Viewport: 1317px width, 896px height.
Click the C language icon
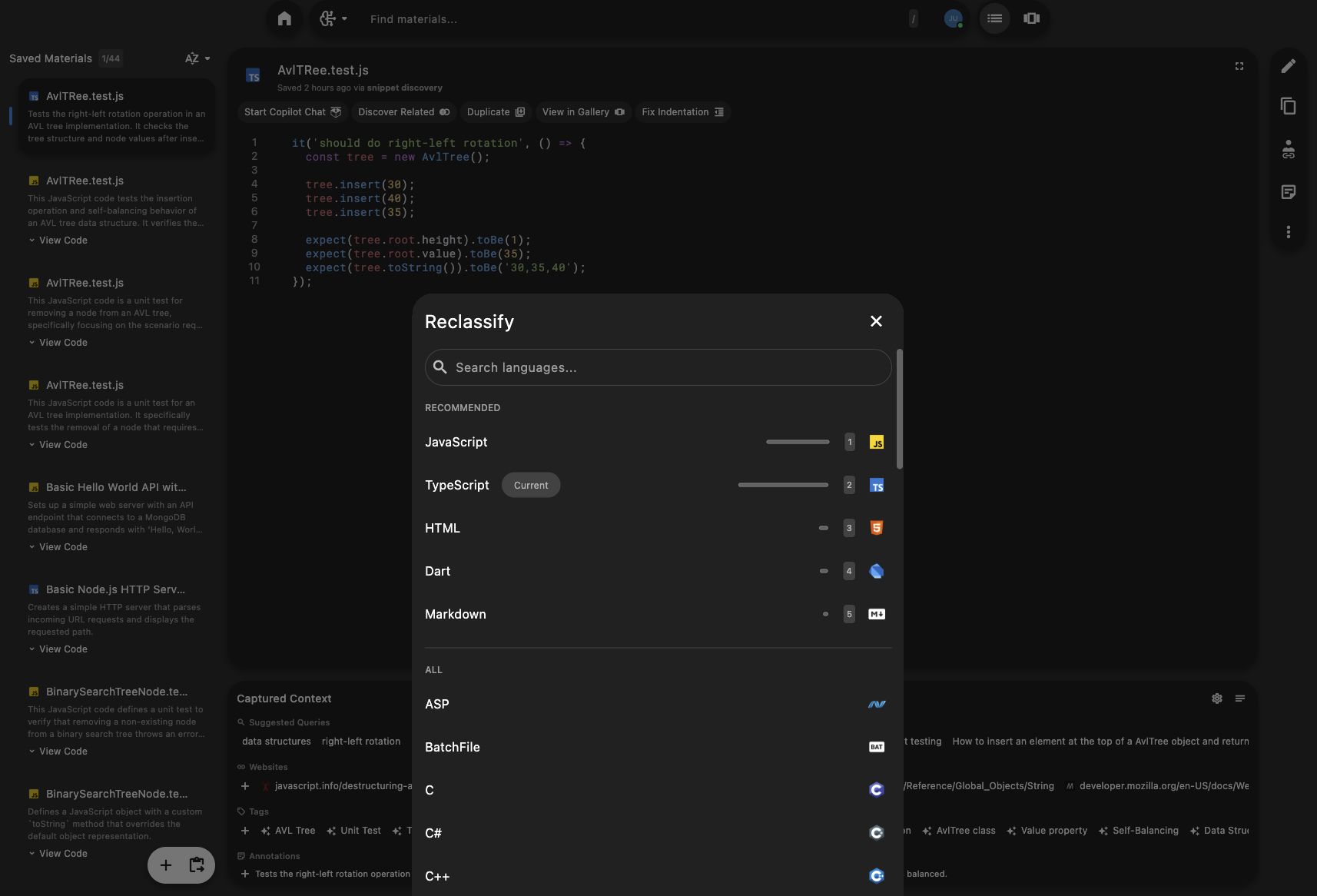(x=876, y=790)
